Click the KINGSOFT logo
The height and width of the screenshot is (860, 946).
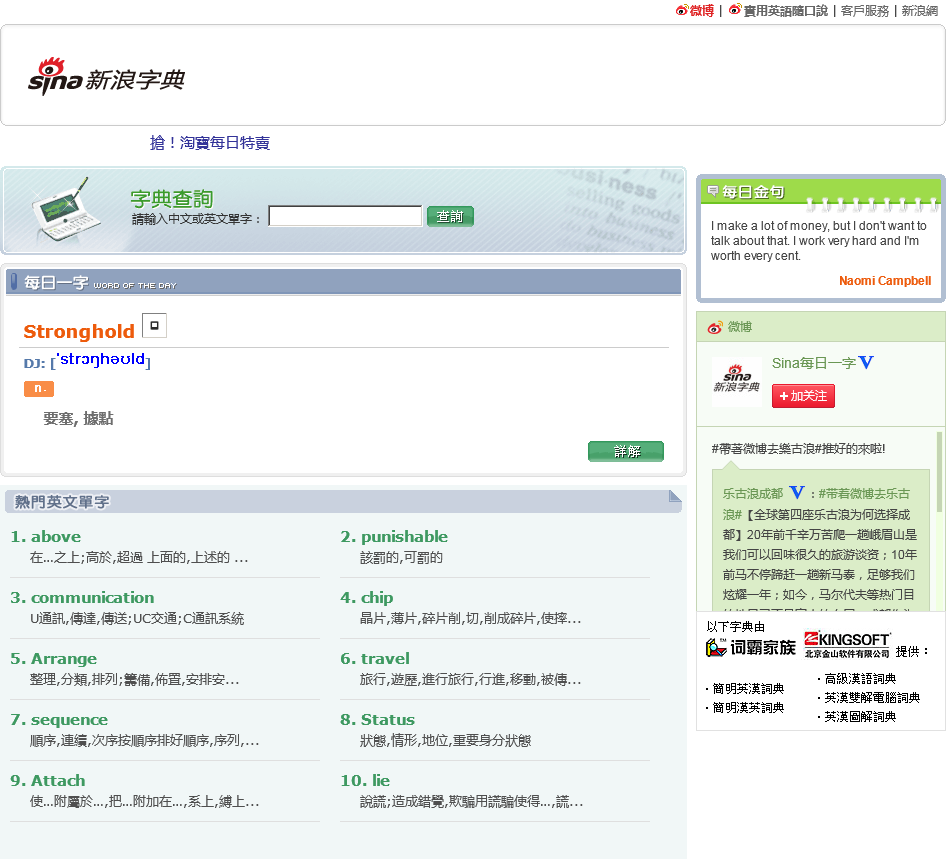point(846,644)
